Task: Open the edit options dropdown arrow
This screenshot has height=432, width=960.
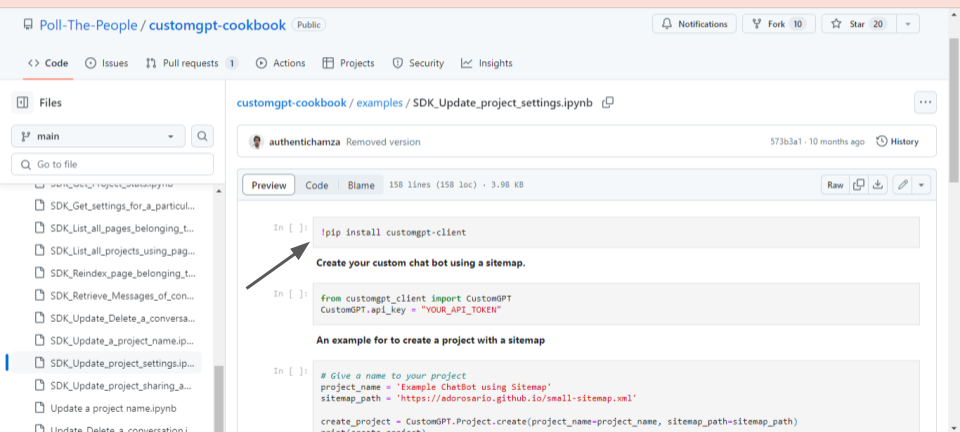Action: pyautogui.click(x=921, y=185)
